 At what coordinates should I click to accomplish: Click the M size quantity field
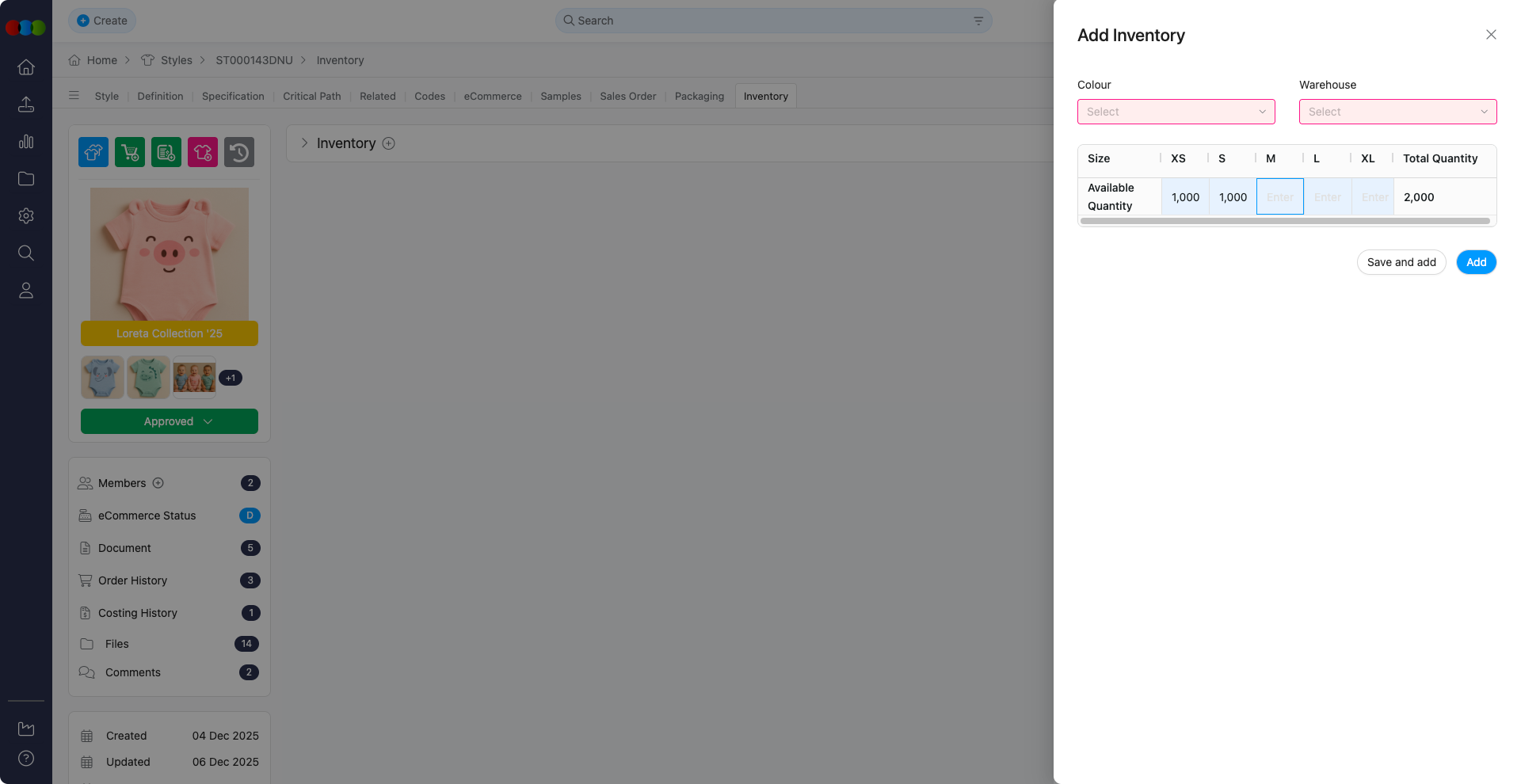(1279, 197)
